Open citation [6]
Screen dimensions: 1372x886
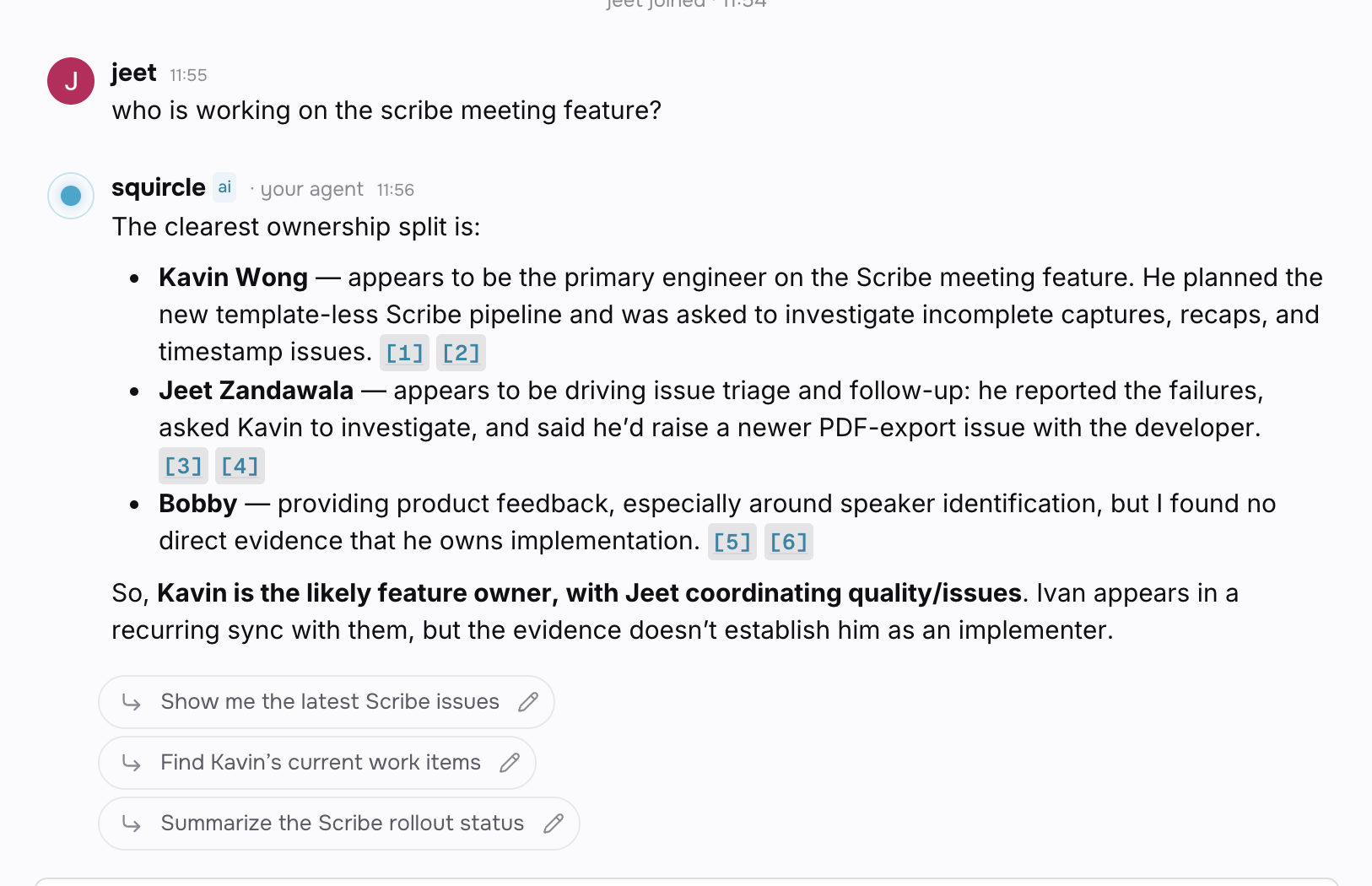[x=788, y=542]
